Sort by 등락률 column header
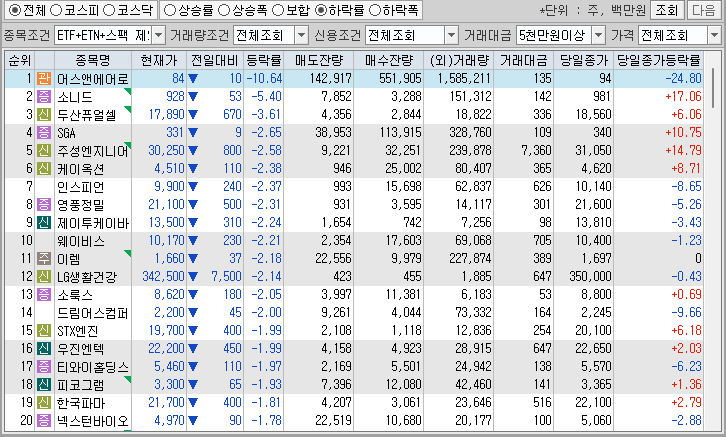The width and height of the screenshot is (726, 437). pos(263,60)
